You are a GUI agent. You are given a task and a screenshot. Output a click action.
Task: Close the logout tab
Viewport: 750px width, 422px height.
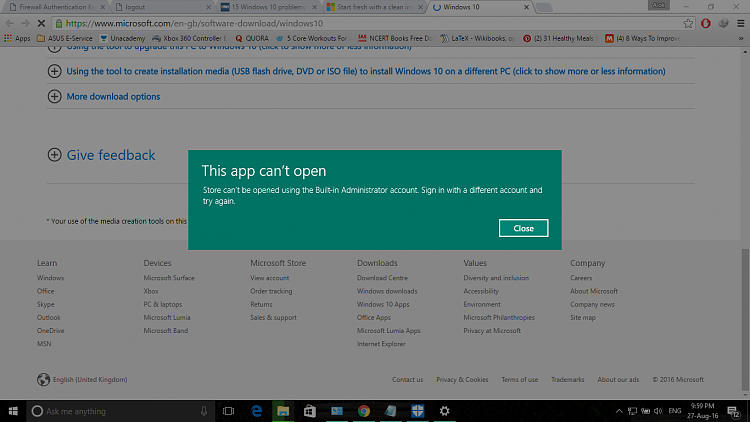pos(208,7)
